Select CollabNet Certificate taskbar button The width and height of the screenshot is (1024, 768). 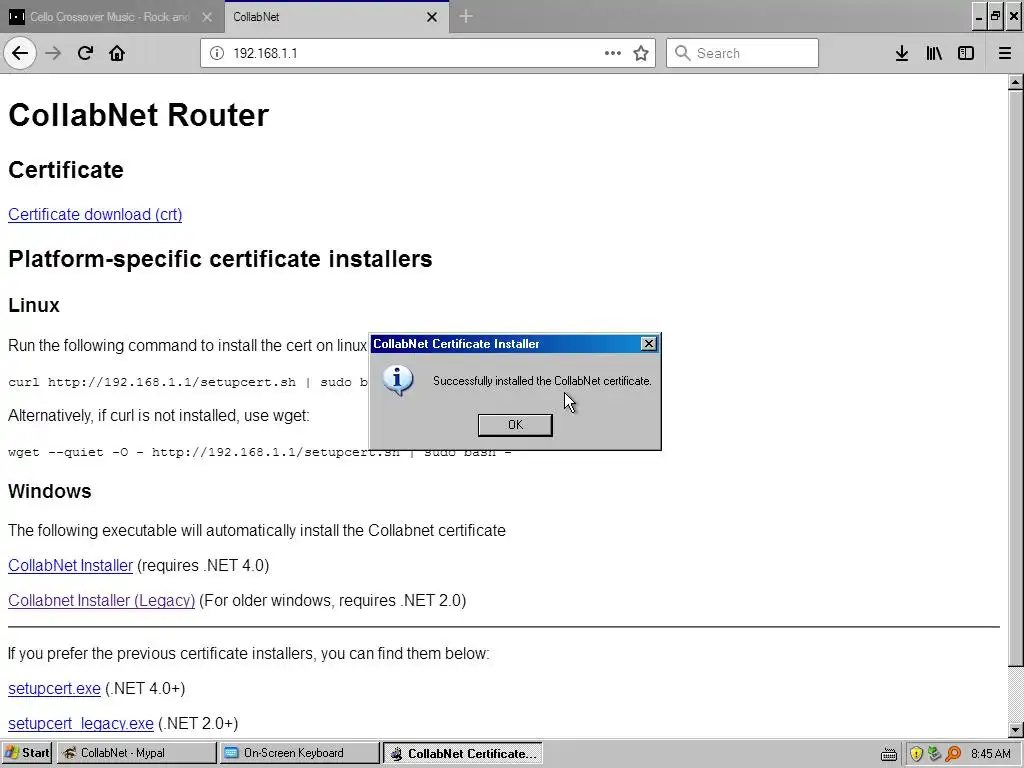[463, 753]
